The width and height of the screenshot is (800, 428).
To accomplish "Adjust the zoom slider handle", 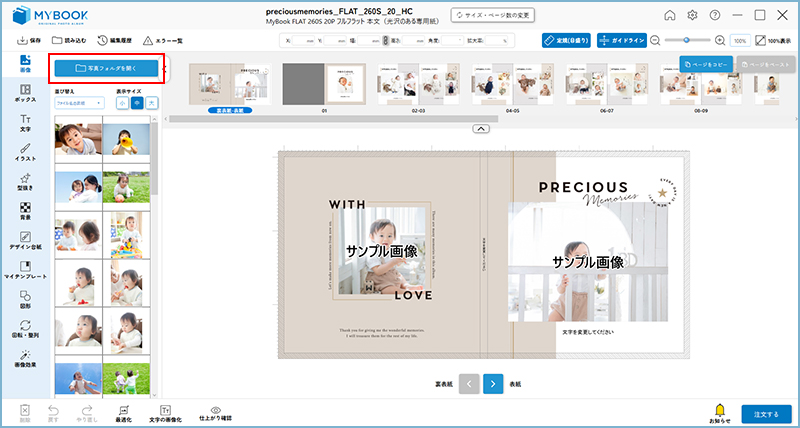I will coord(687,40).
